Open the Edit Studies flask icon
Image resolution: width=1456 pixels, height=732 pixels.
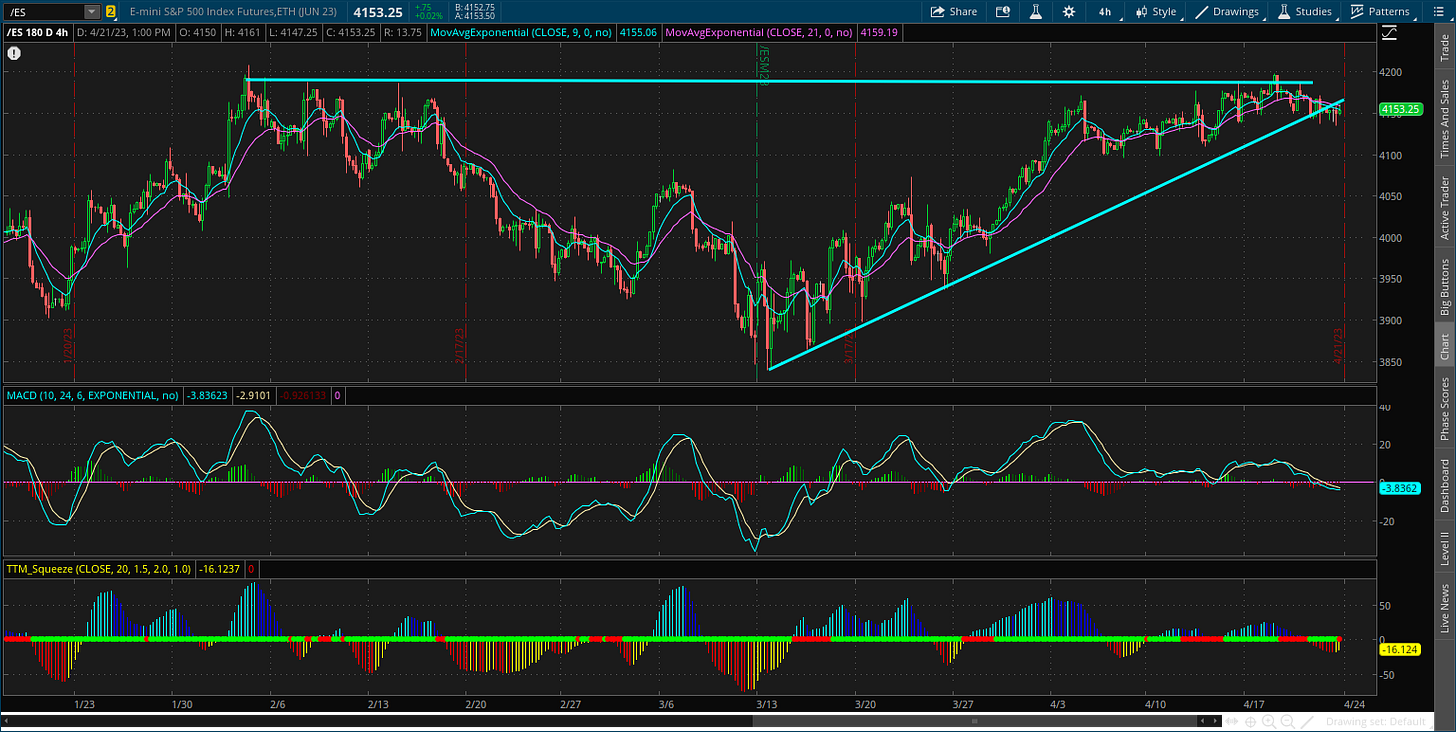(1036, 12)
